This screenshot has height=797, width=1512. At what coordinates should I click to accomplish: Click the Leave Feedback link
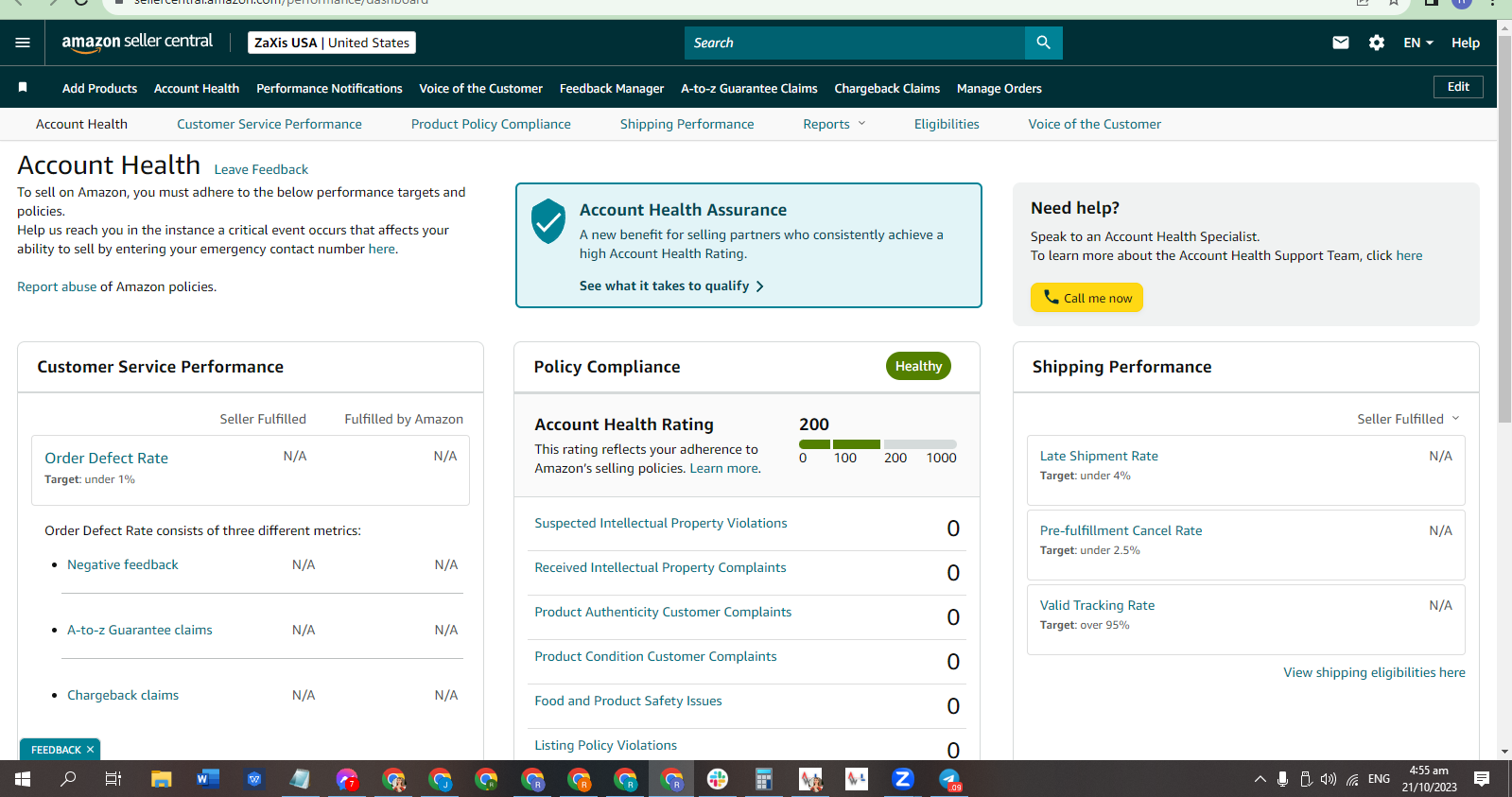tap(261, 169)
